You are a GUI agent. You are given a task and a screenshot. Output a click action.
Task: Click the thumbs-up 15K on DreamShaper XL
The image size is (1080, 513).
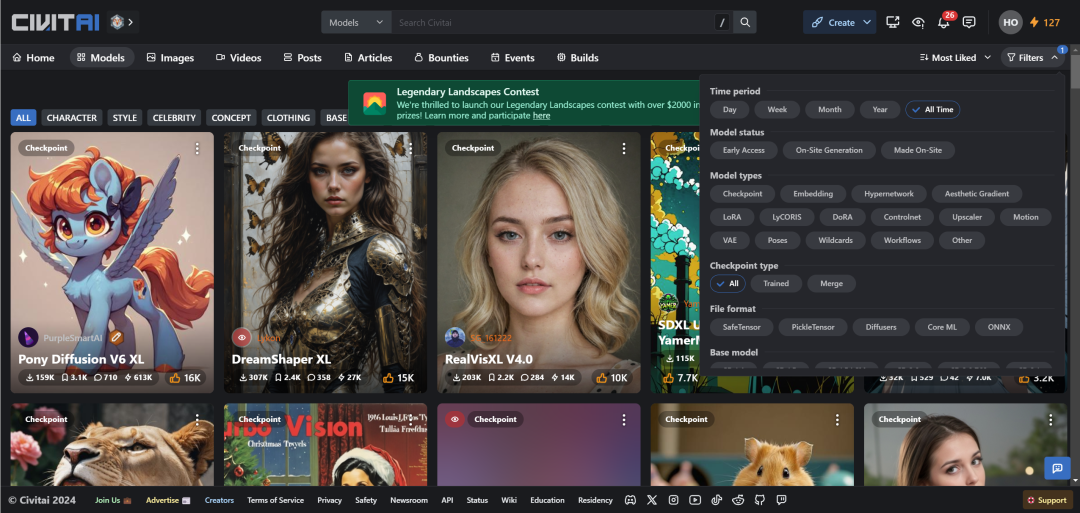398,378
